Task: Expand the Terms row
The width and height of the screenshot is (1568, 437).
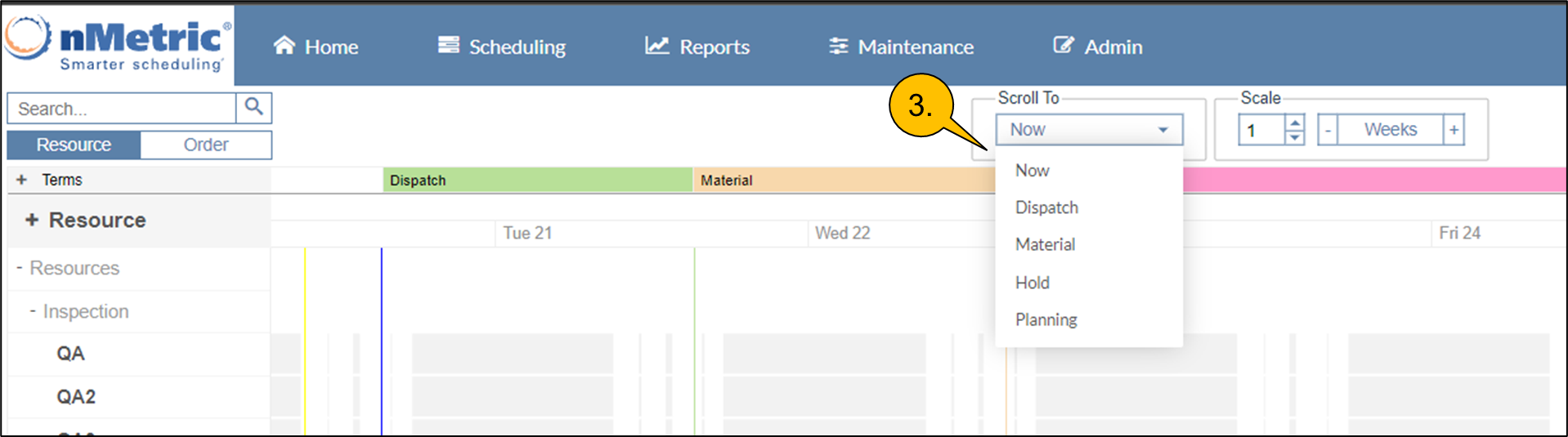Action: click(22, 180)
